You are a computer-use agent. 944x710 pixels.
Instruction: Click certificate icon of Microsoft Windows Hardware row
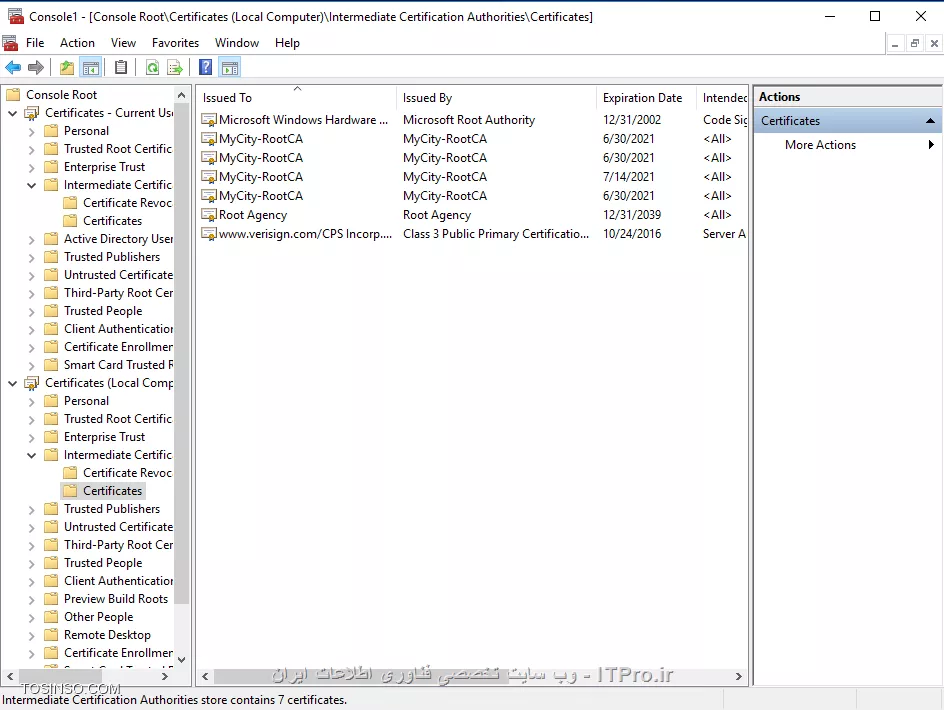[x=209, y=120]
